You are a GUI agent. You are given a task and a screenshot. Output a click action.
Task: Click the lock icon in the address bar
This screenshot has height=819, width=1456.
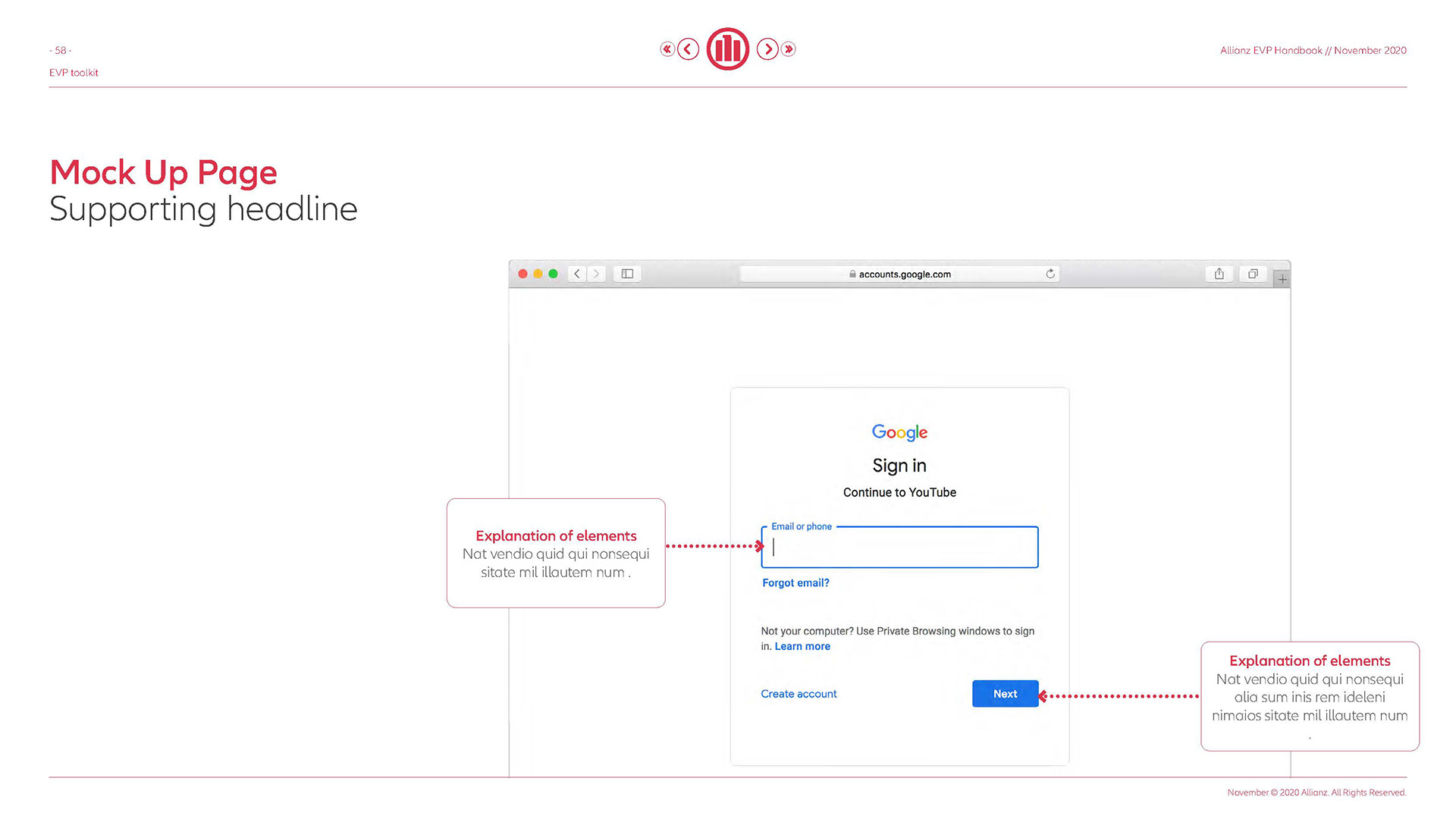click(x=852, y=275)
